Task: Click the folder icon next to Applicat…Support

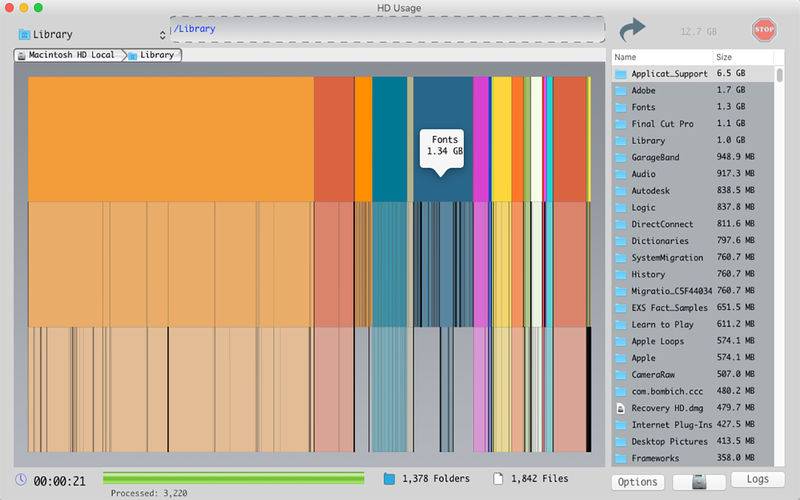Action: (x=620, y=74)
